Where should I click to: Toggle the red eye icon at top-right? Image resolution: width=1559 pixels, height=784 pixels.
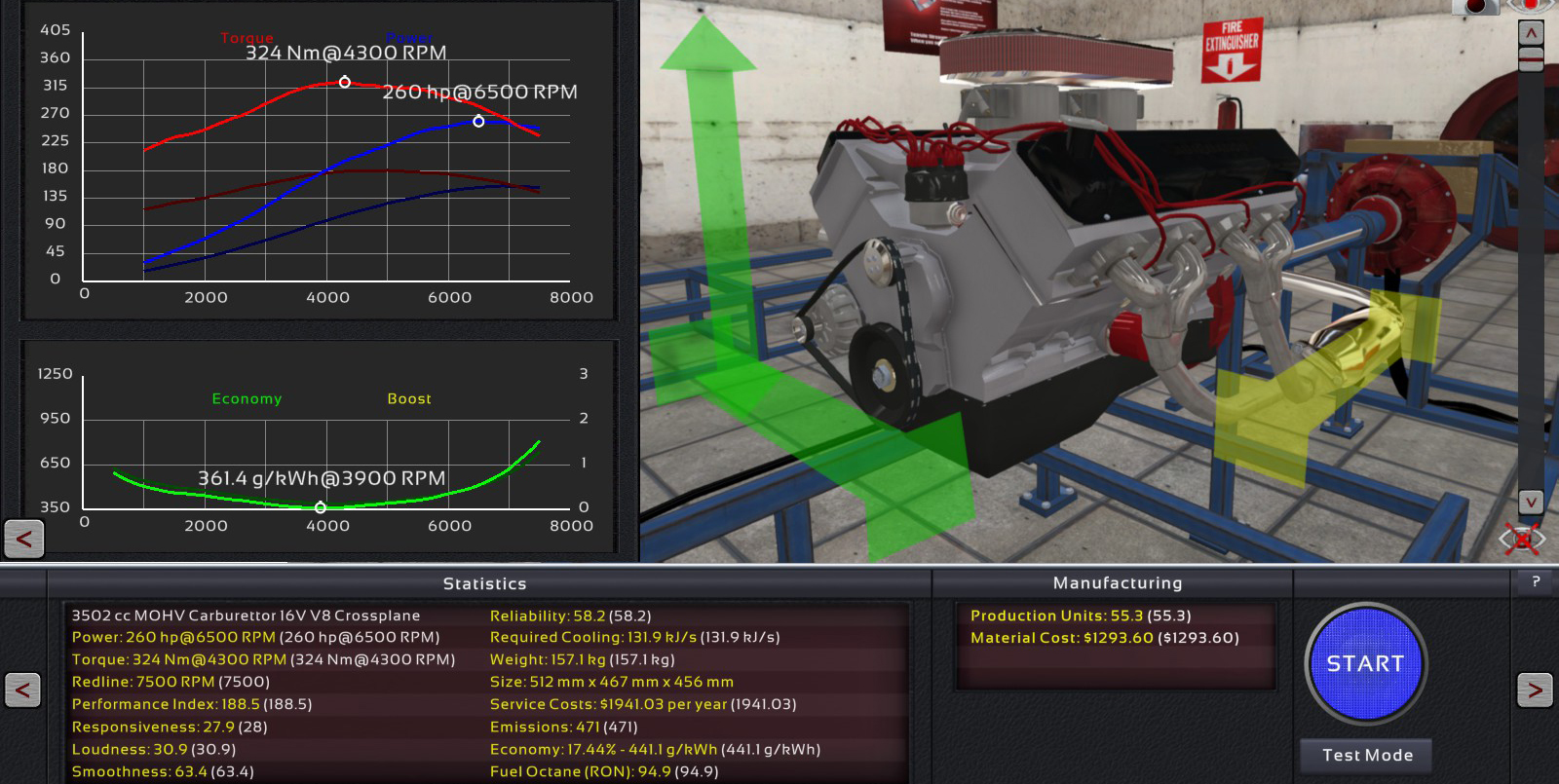pos(1532,6)
